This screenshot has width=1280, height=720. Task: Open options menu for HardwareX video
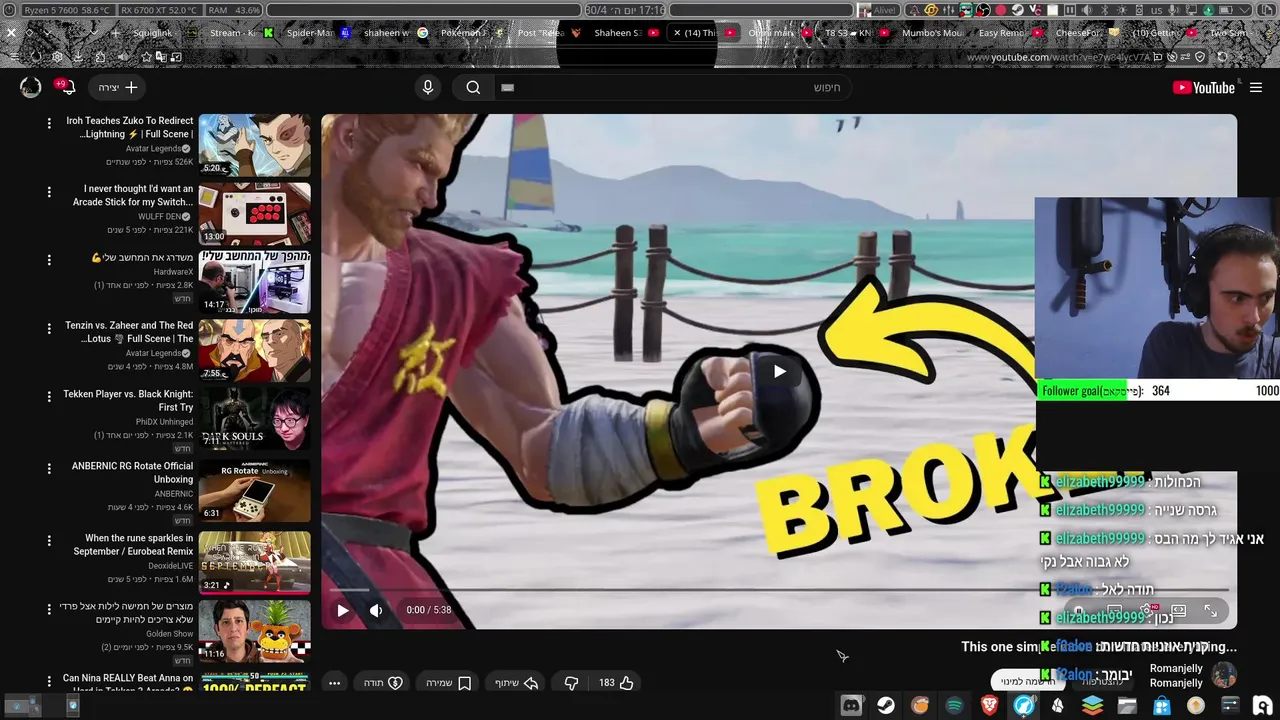tap(49, 260)
